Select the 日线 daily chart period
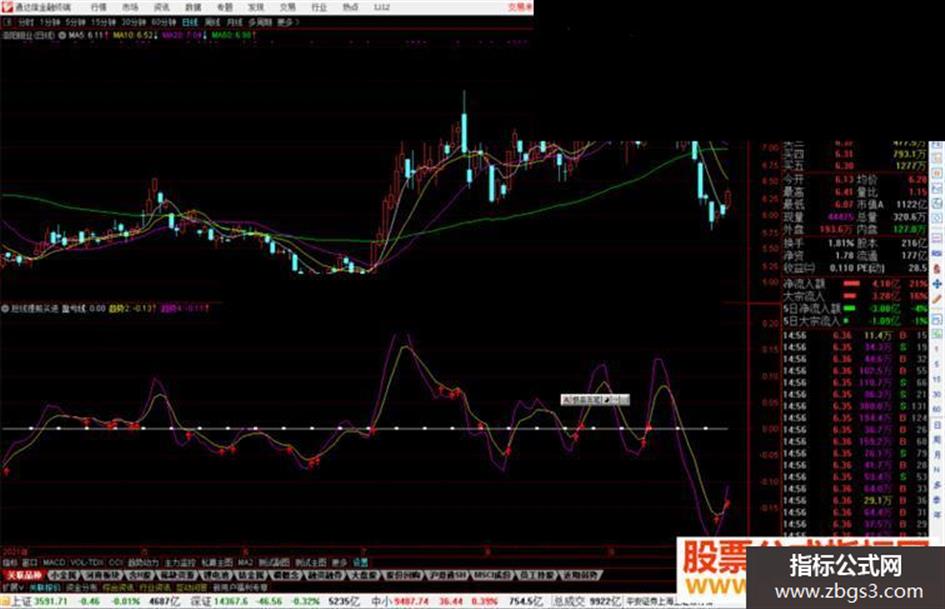 coord(190,22)
